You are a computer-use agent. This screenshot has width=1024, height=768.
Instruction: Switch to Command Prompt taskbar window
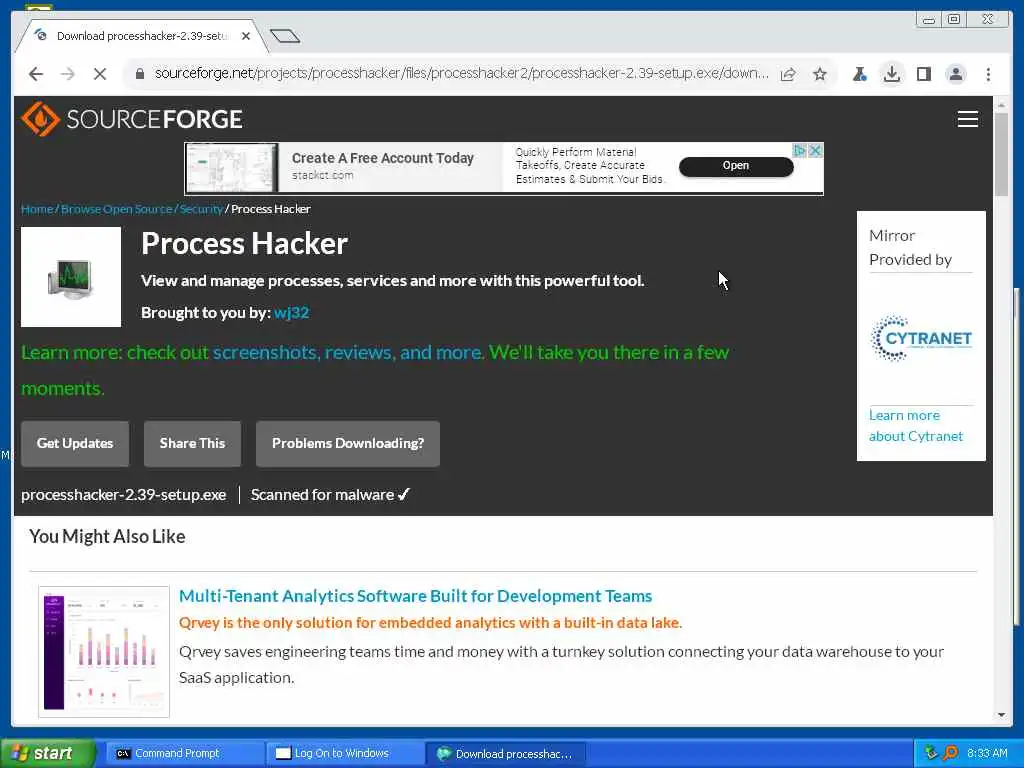[183, 754]
